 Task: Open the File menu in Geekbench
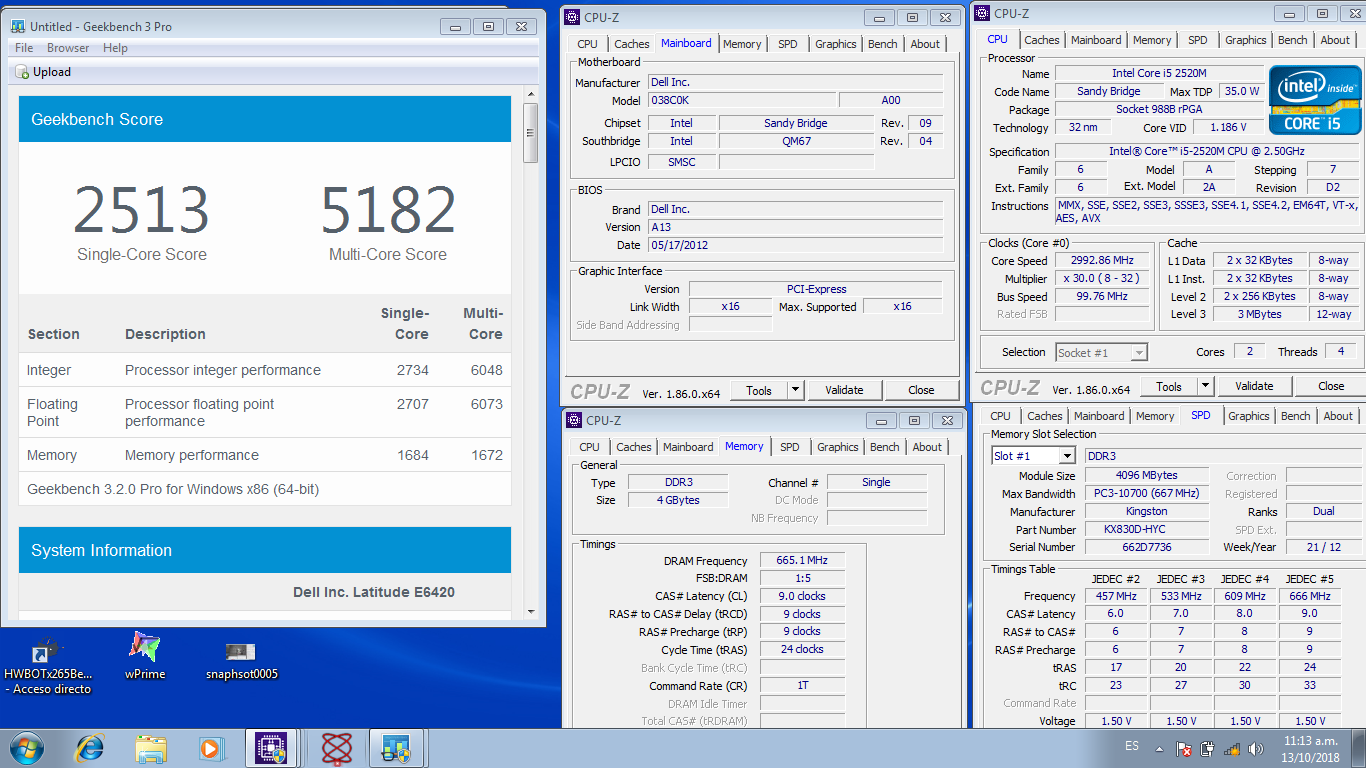[x=24, y=48]
